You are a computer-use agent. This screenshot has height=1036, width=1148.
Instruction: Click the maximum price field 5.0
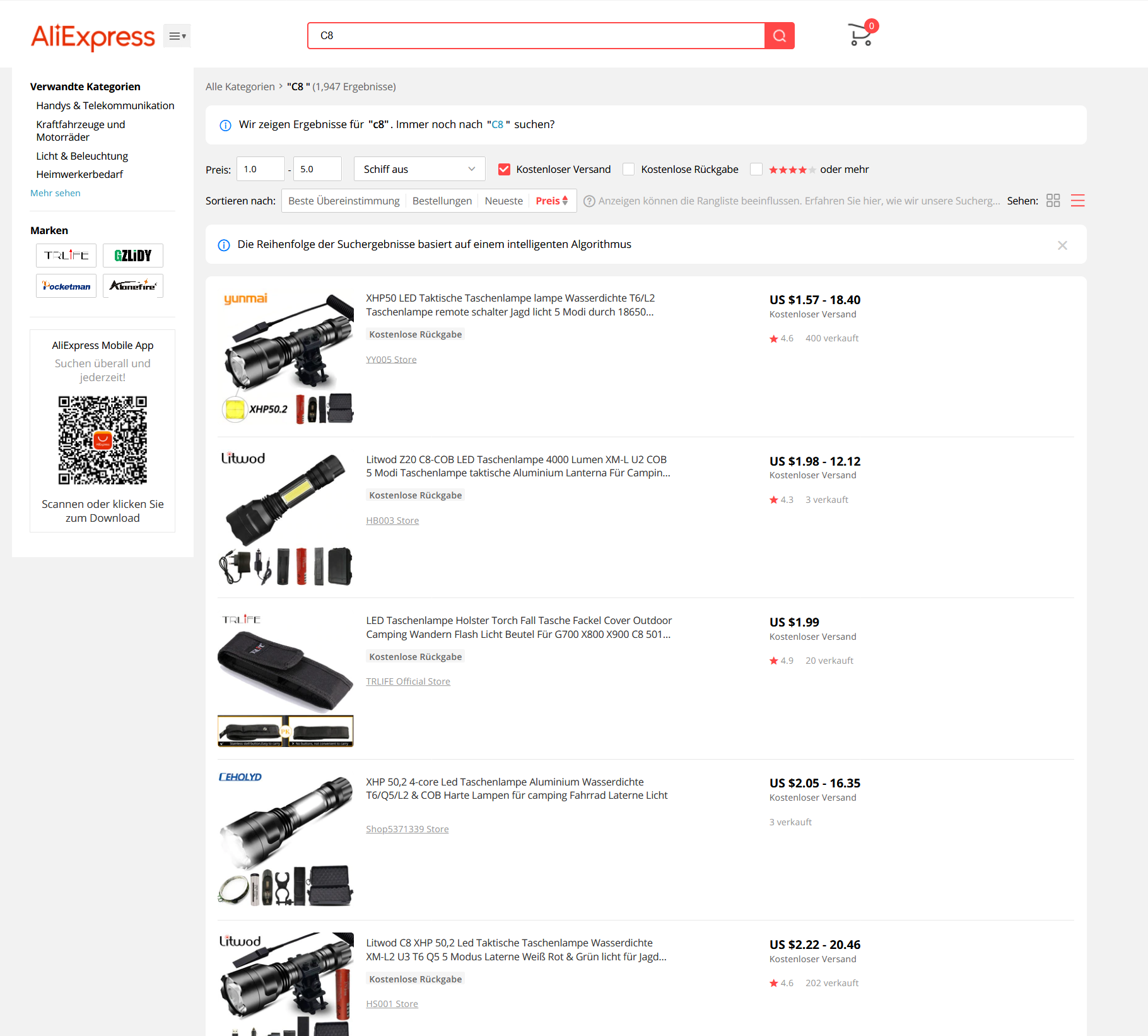point(317,169)
